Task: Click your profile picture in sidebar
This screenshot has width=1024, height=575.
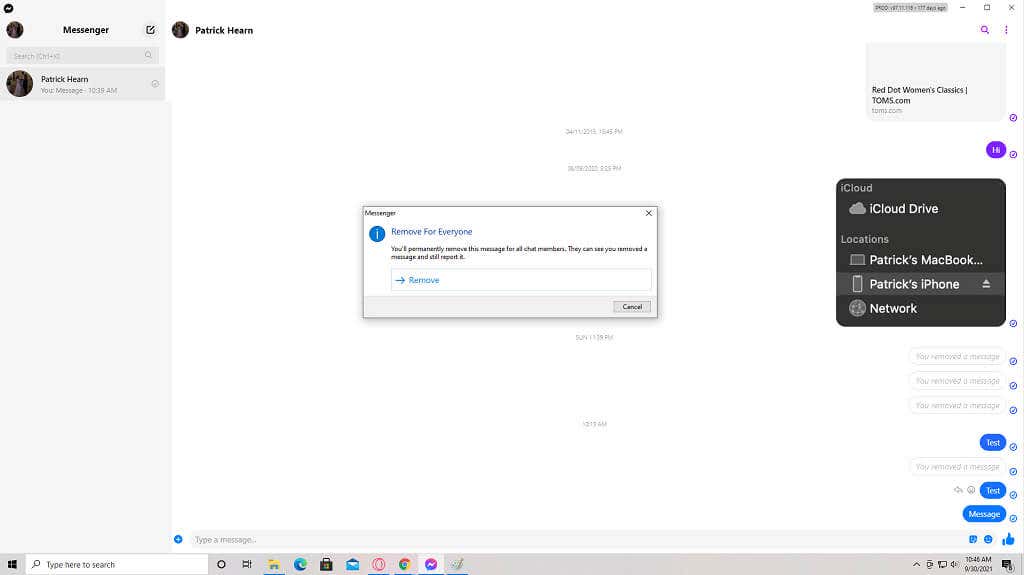Action: tap(15, 30)
